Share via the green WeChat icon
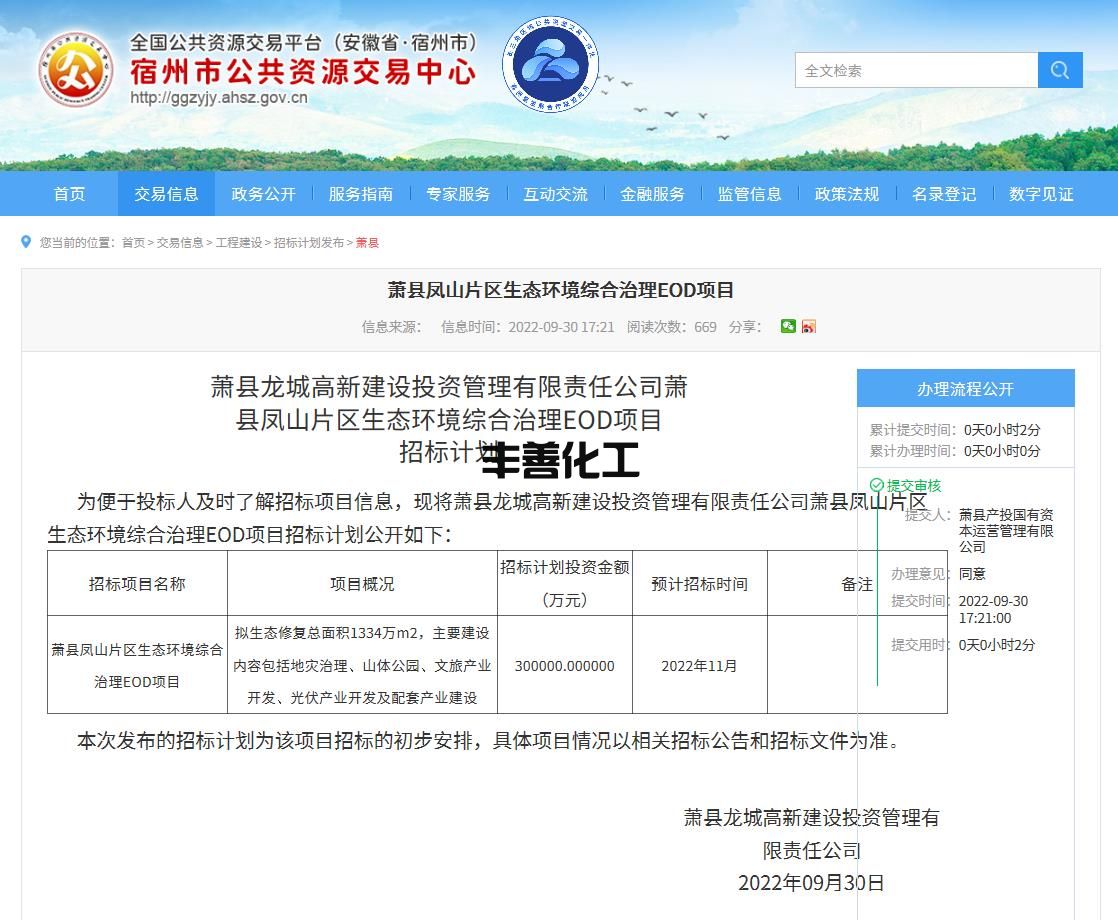Viewport: 1118px width, 920px height. (x=788, y=326)
